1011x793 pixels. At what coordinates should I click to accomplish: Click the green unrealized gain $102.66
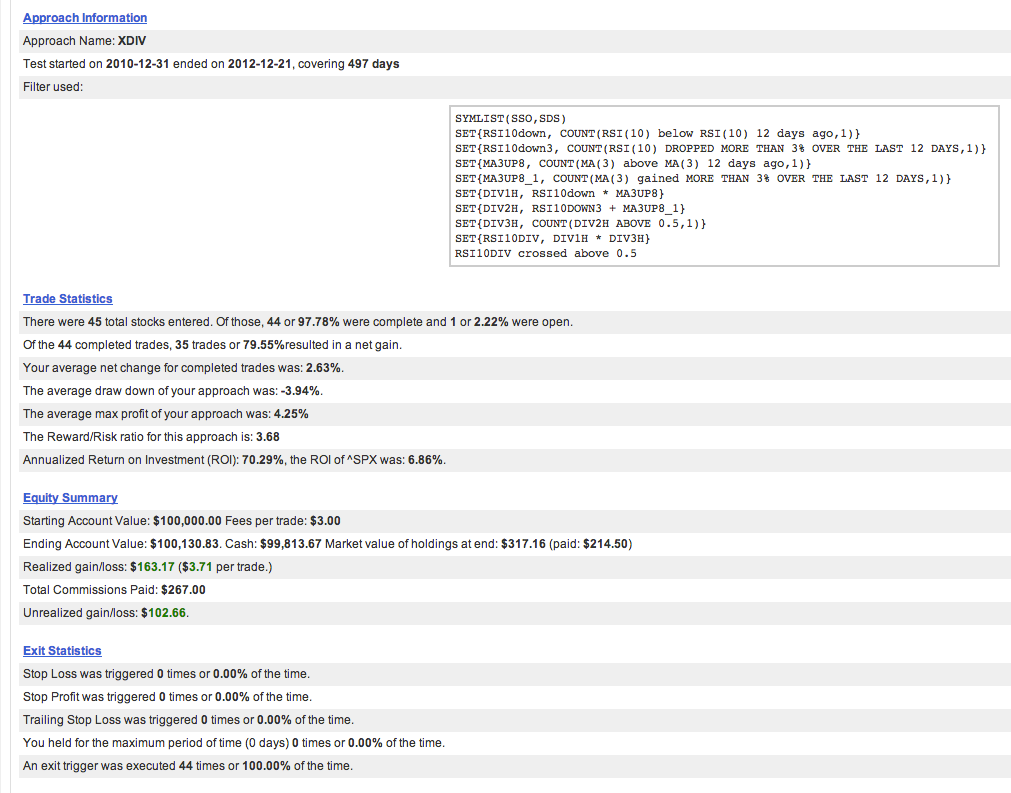[164, 613]
